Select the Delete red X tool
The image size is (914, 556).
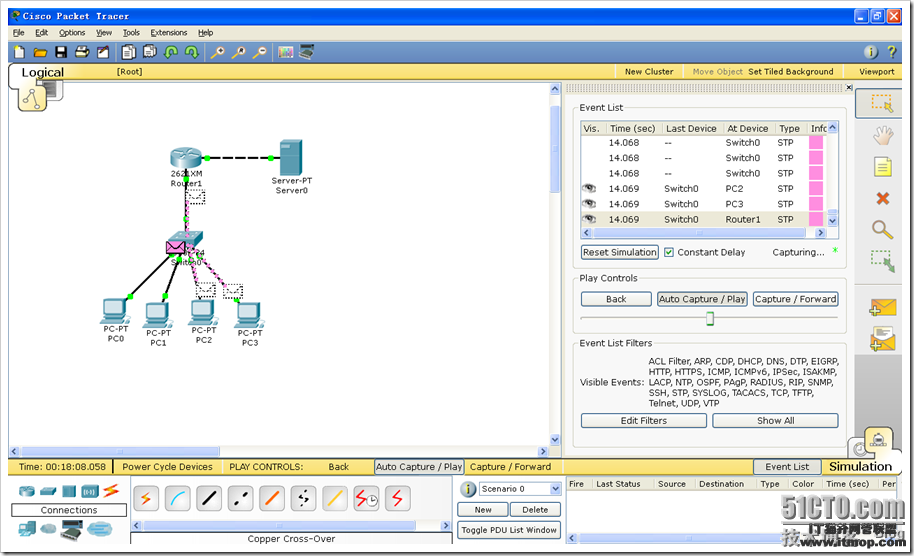tap(883, 198)
